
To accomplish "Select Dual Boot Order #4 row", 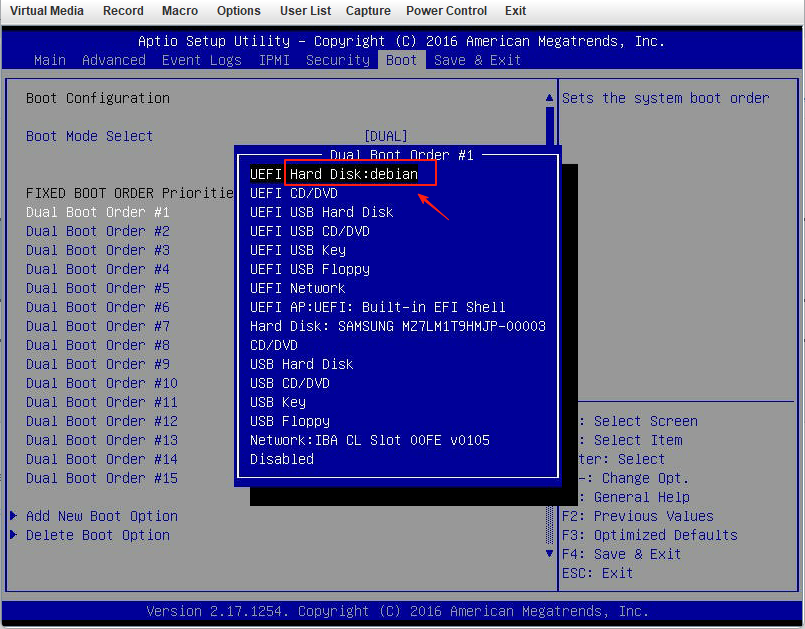I will (98, 269).
